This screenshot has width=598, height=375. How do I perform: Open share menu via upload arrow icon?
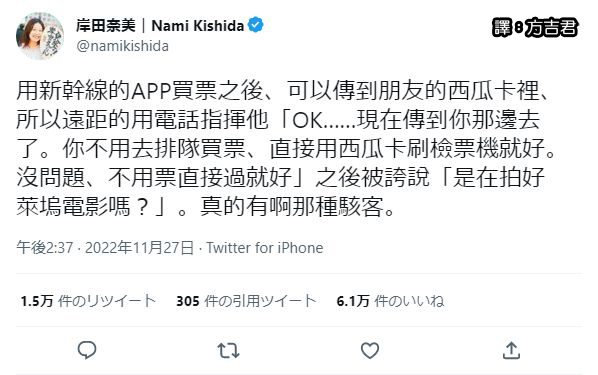[x=511, y=350]
